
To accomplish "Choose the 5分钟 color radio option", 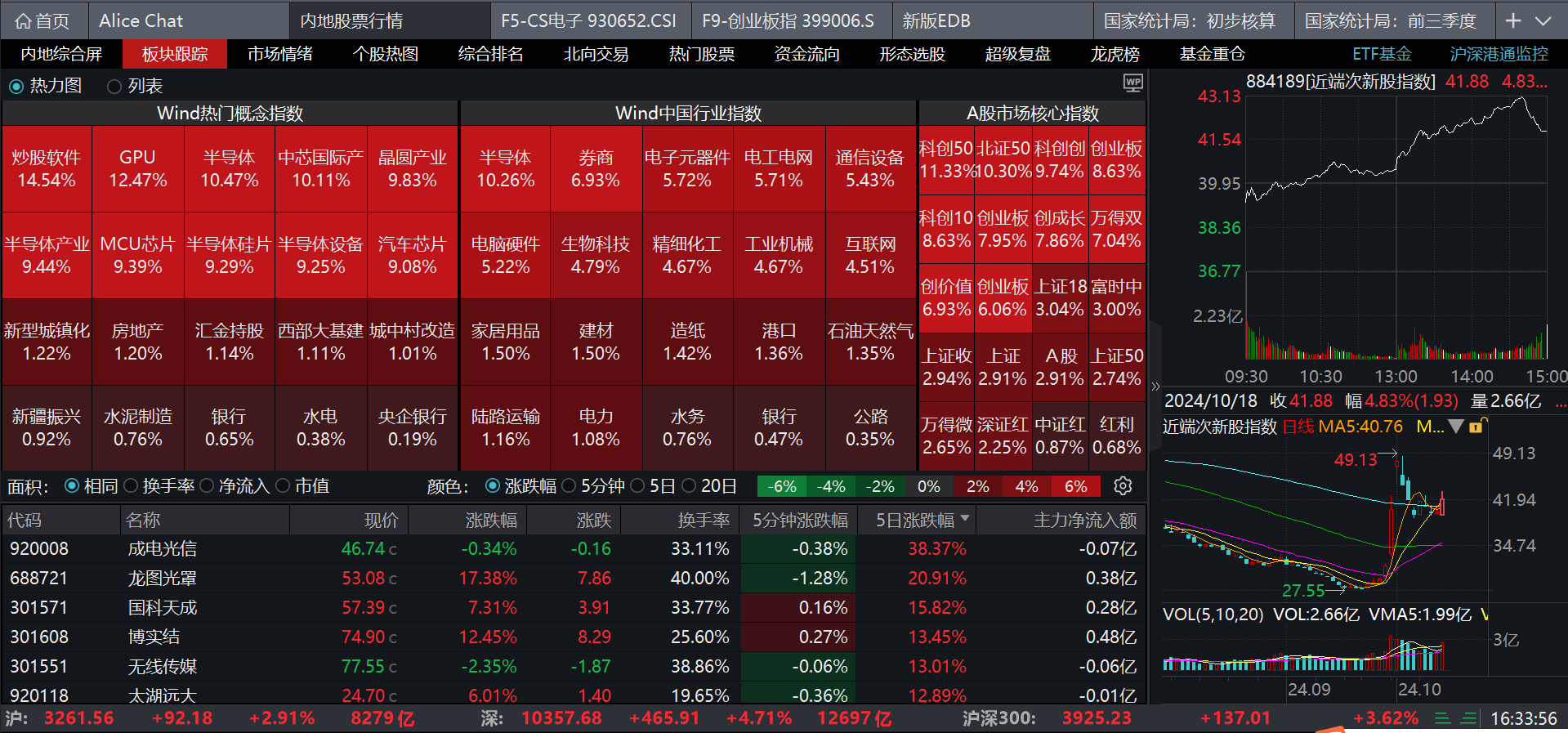I will (569, 486).
